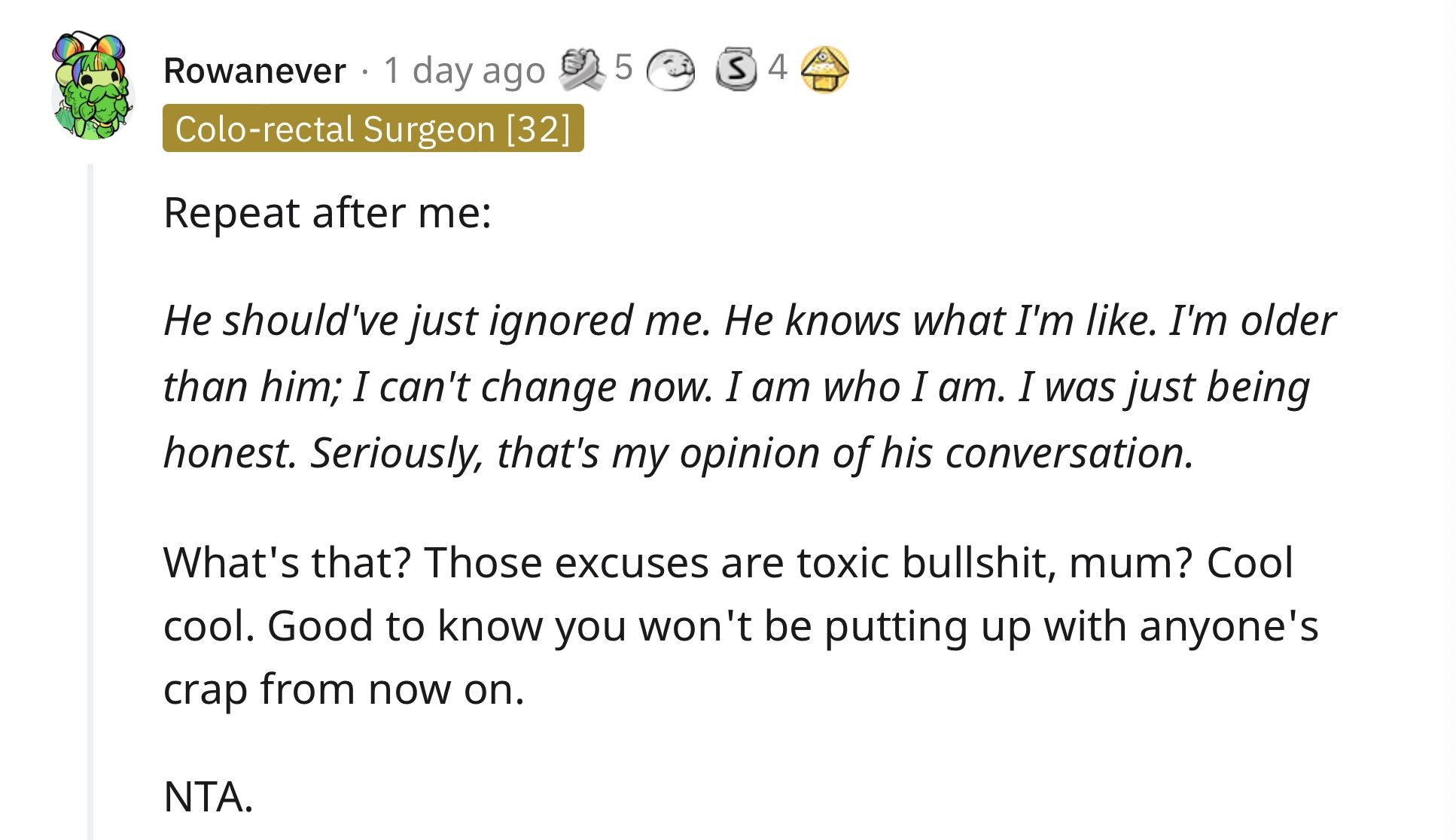This screenshot has width=1456, height=840.
Task: Click the line starting 'honest. Seriously'
Action: click(678, 453)
